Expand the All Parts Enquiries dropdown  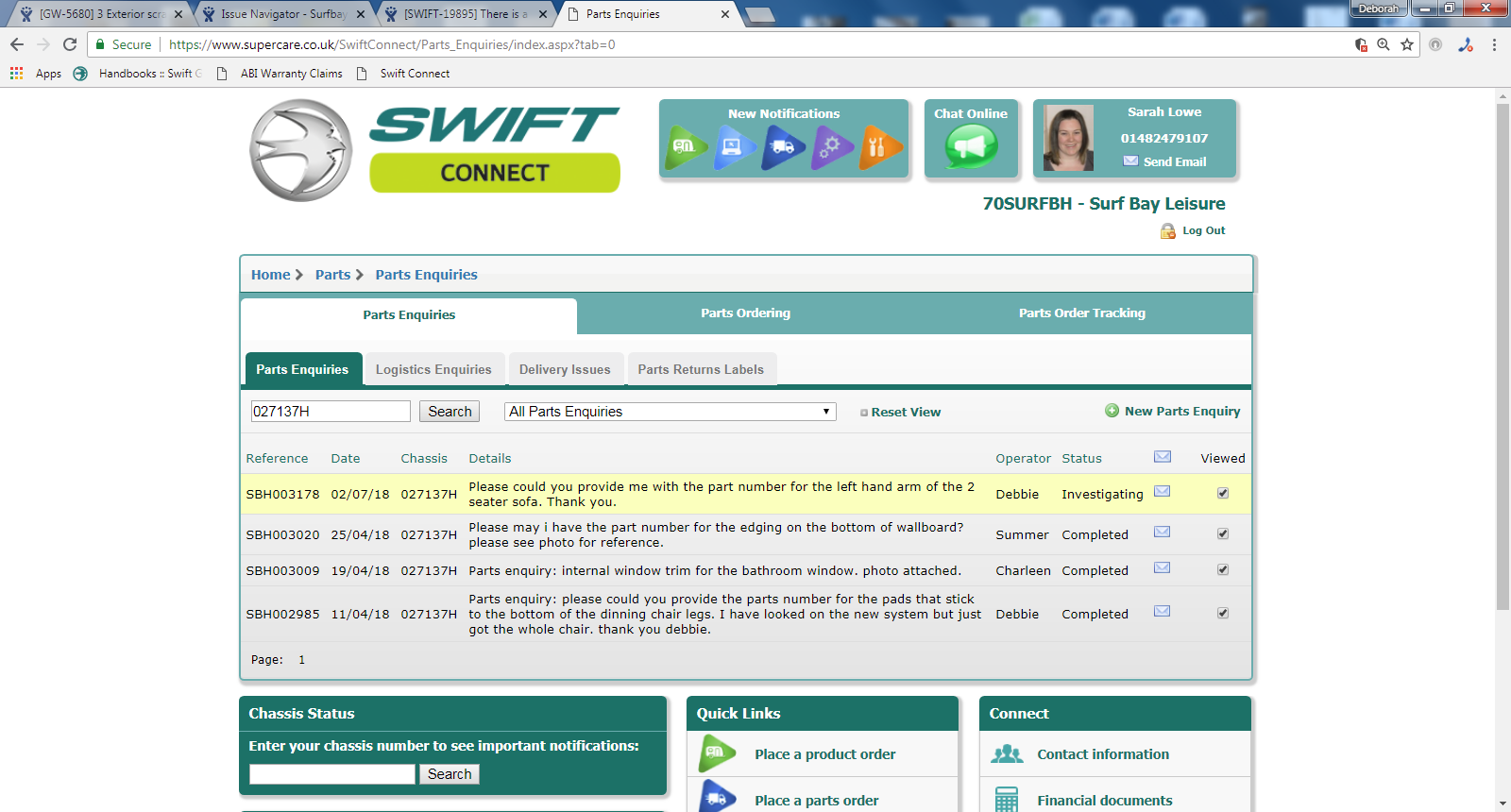coord(671,412)
